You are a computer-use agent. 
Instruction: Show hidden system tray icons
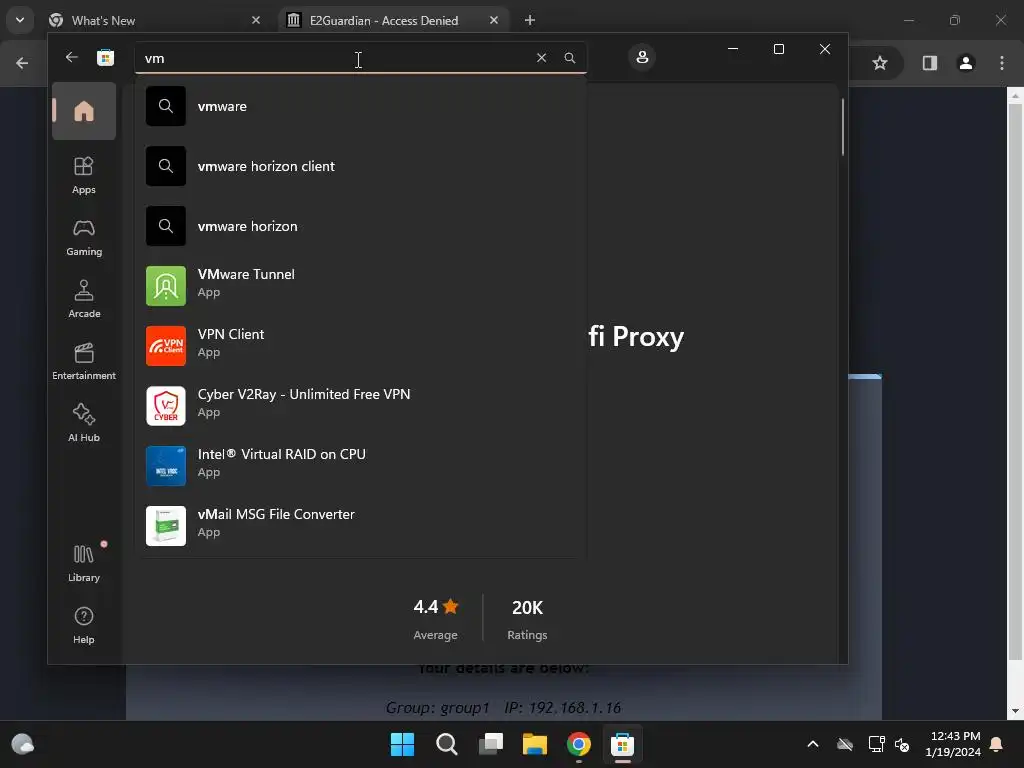point(813,744)
